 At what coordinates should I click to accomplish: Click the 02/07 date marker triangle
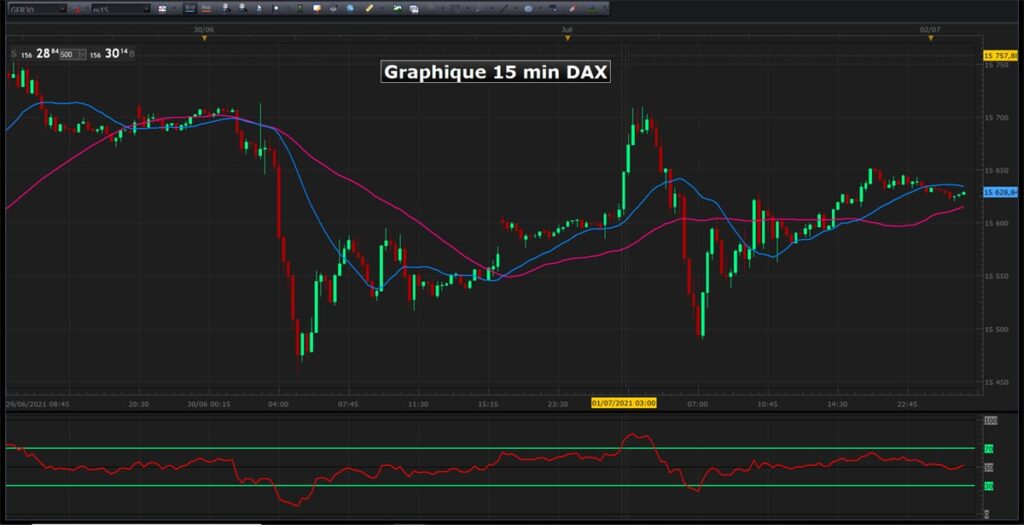931,39
